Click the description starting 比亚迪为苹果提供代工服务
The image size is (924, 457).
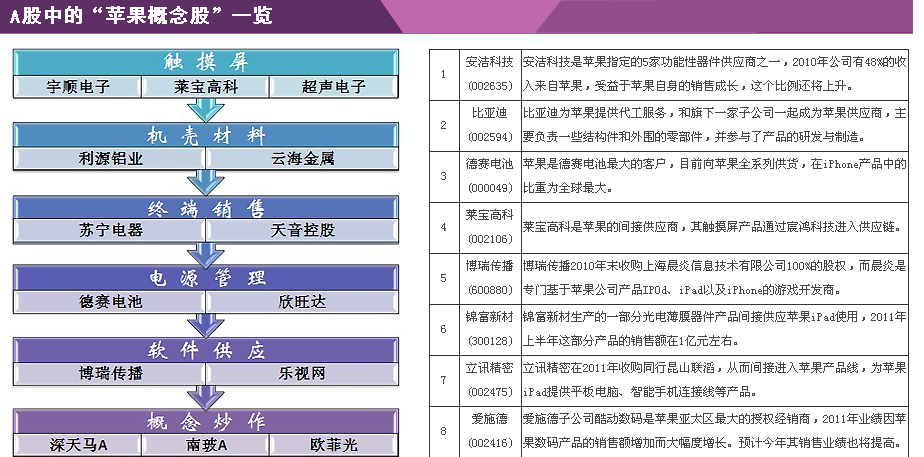click(714, 125)
